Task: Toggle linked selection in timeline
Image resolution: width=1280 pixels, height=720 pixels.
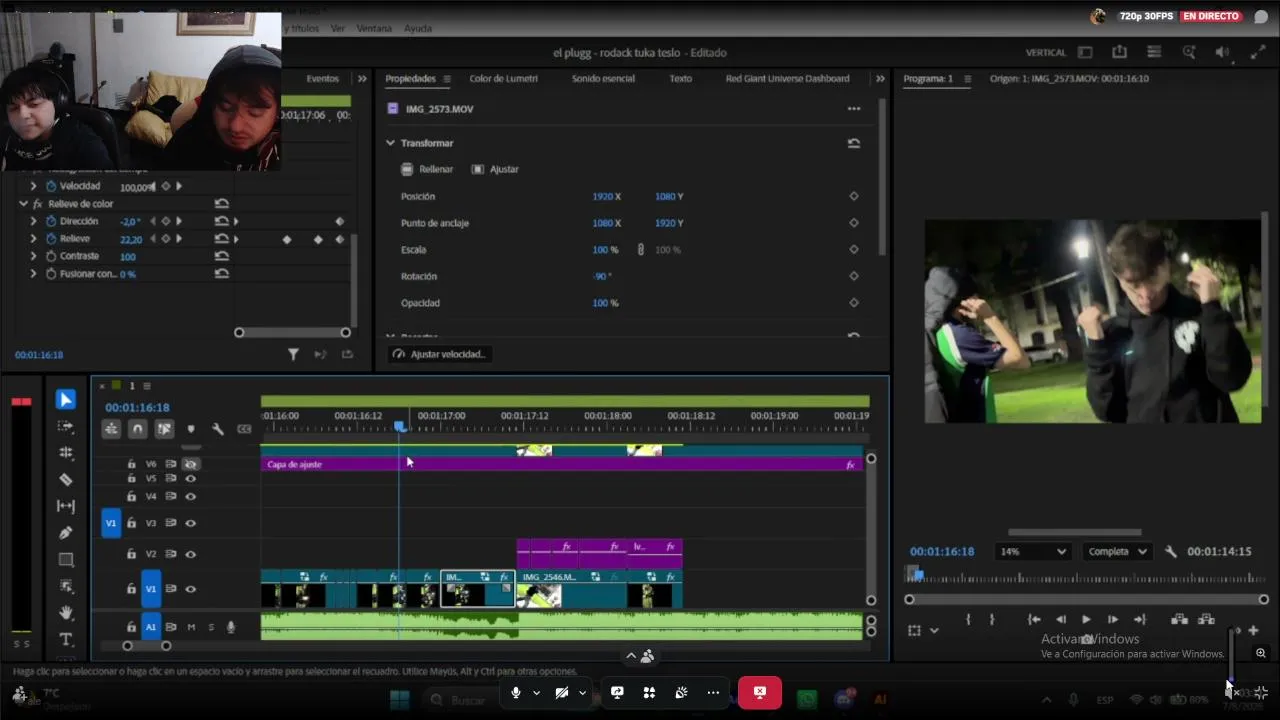Action: (164, 429)
